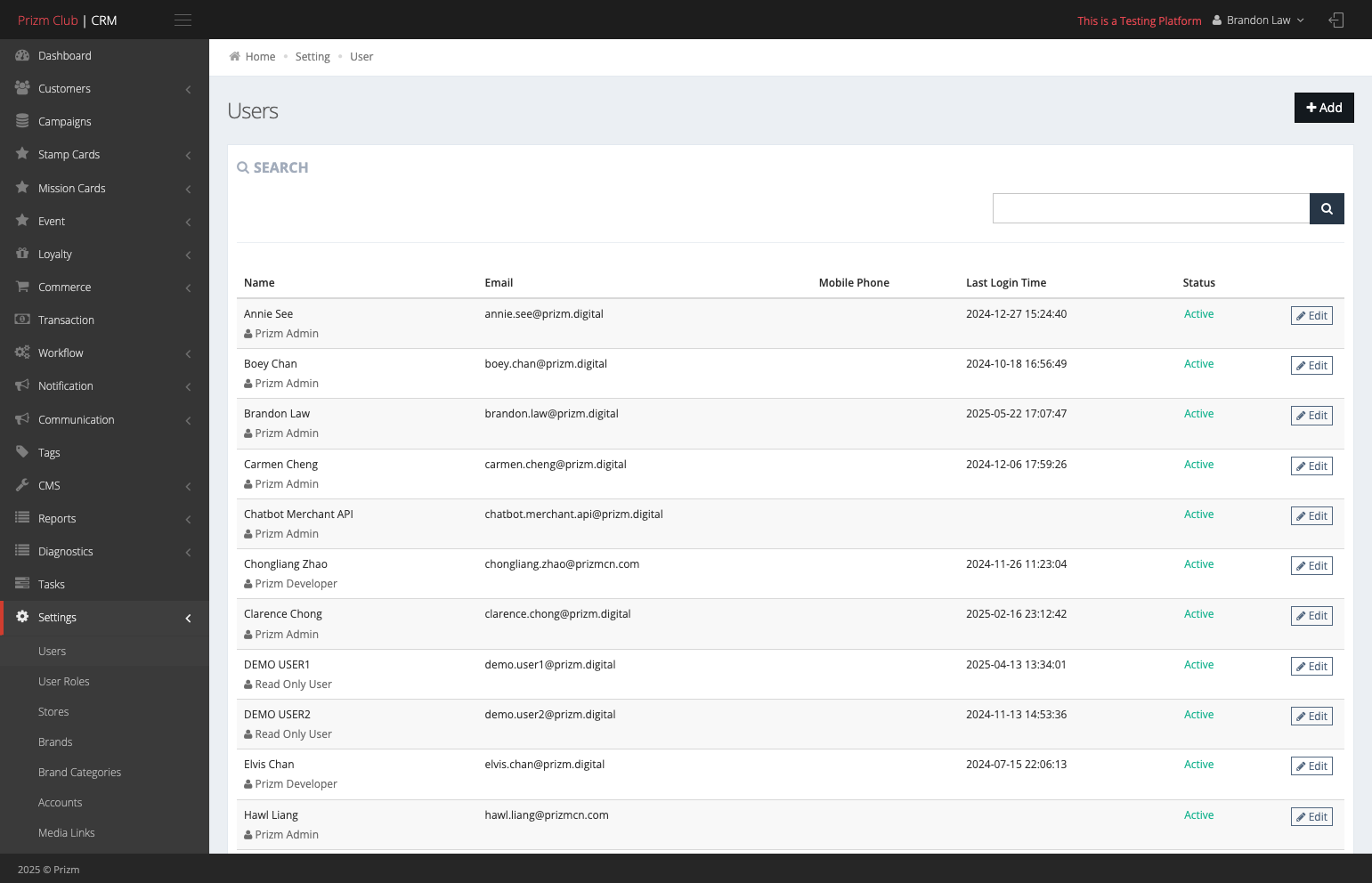Open Dashboard via its palette icon
The width and height of the screenshot is (1372, 883).
(x=22, y=55)
